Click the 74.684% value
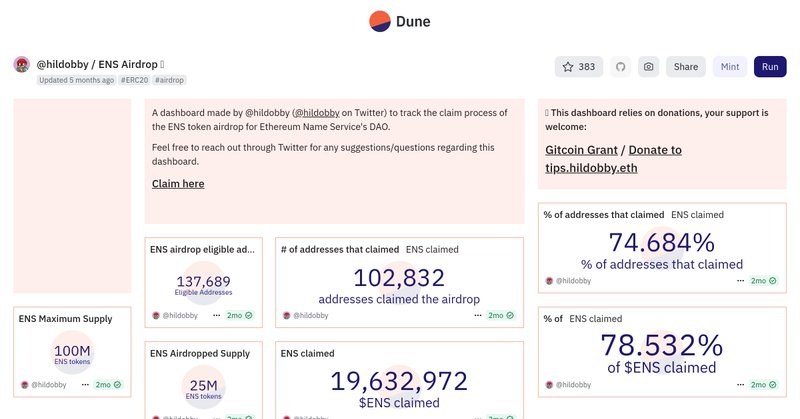This screenshot has height=419, width=800. (662, 242)
